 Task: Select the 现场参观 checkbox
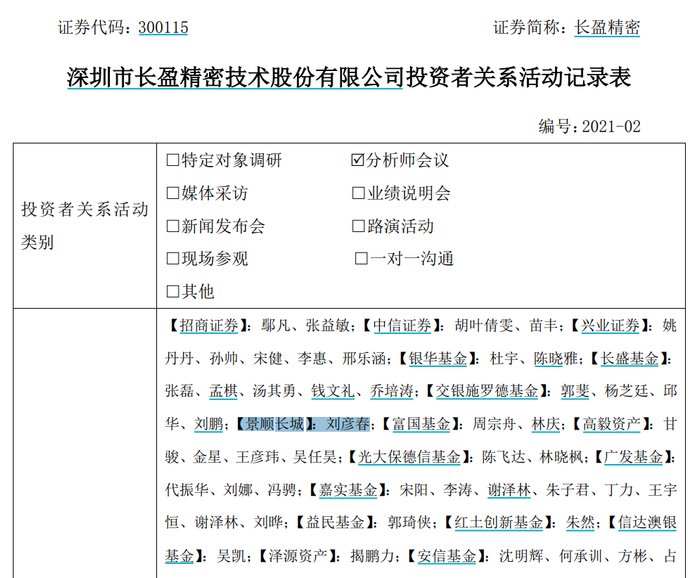point(172,259)
